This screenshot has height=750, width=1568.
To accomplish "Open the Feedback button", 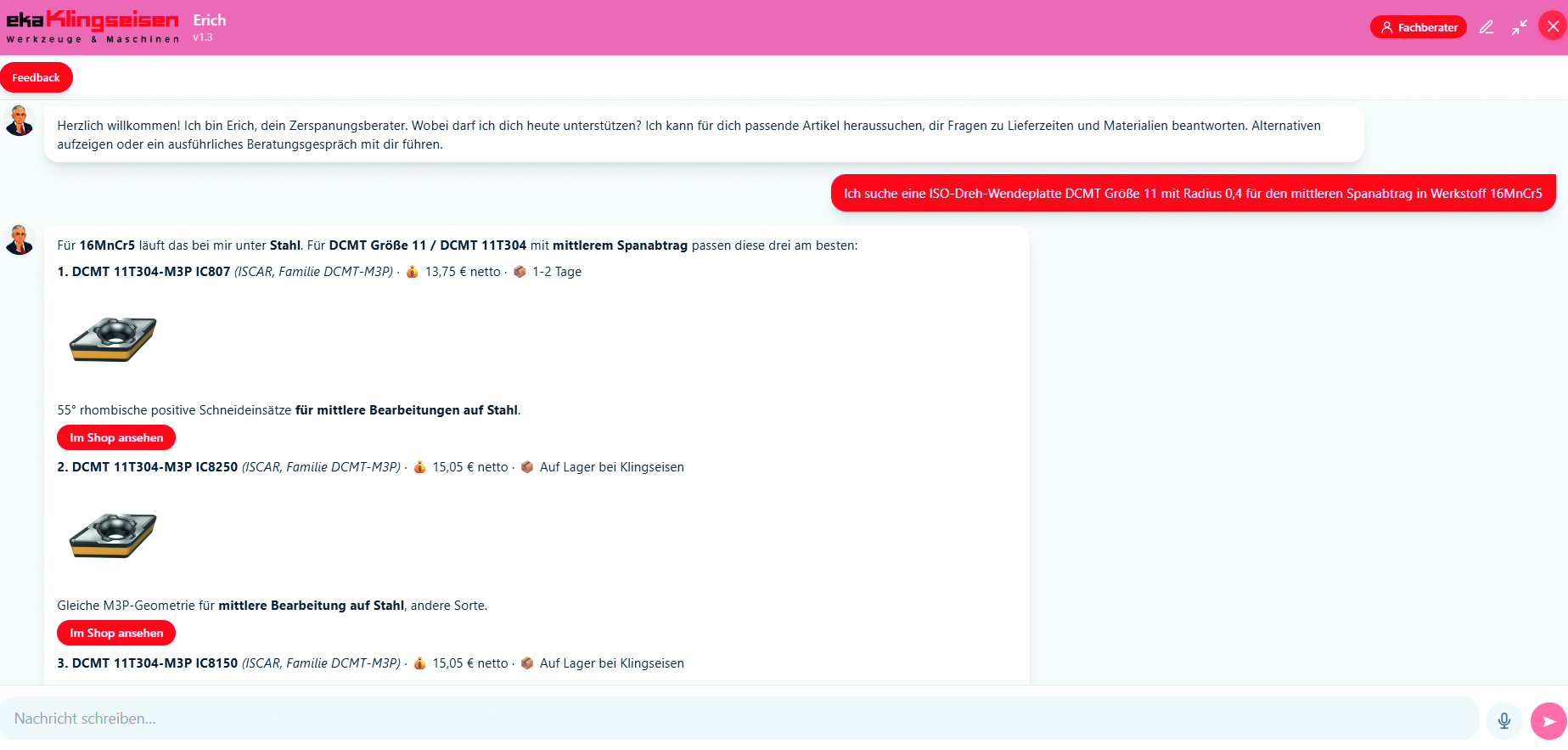I will [x=37, y=77].
